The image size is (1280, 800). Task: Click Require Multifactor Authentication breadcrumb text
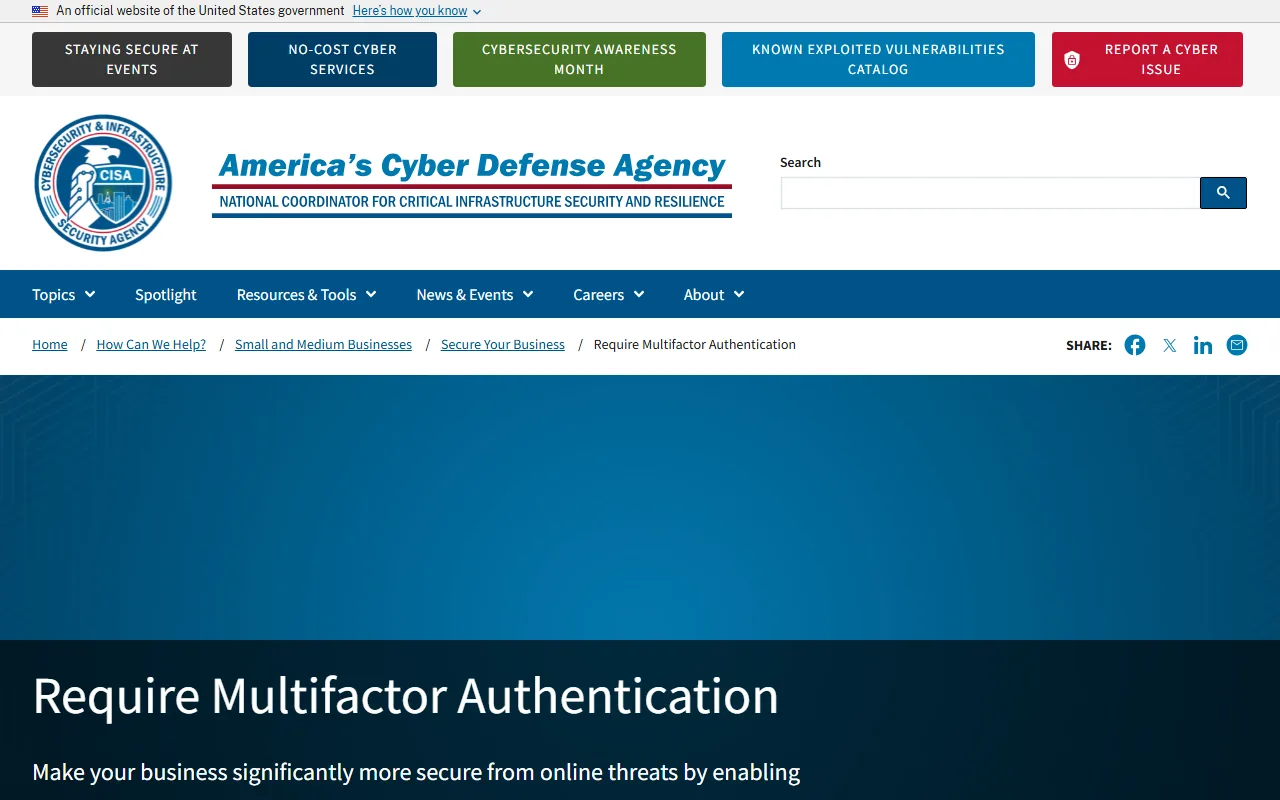695,344
